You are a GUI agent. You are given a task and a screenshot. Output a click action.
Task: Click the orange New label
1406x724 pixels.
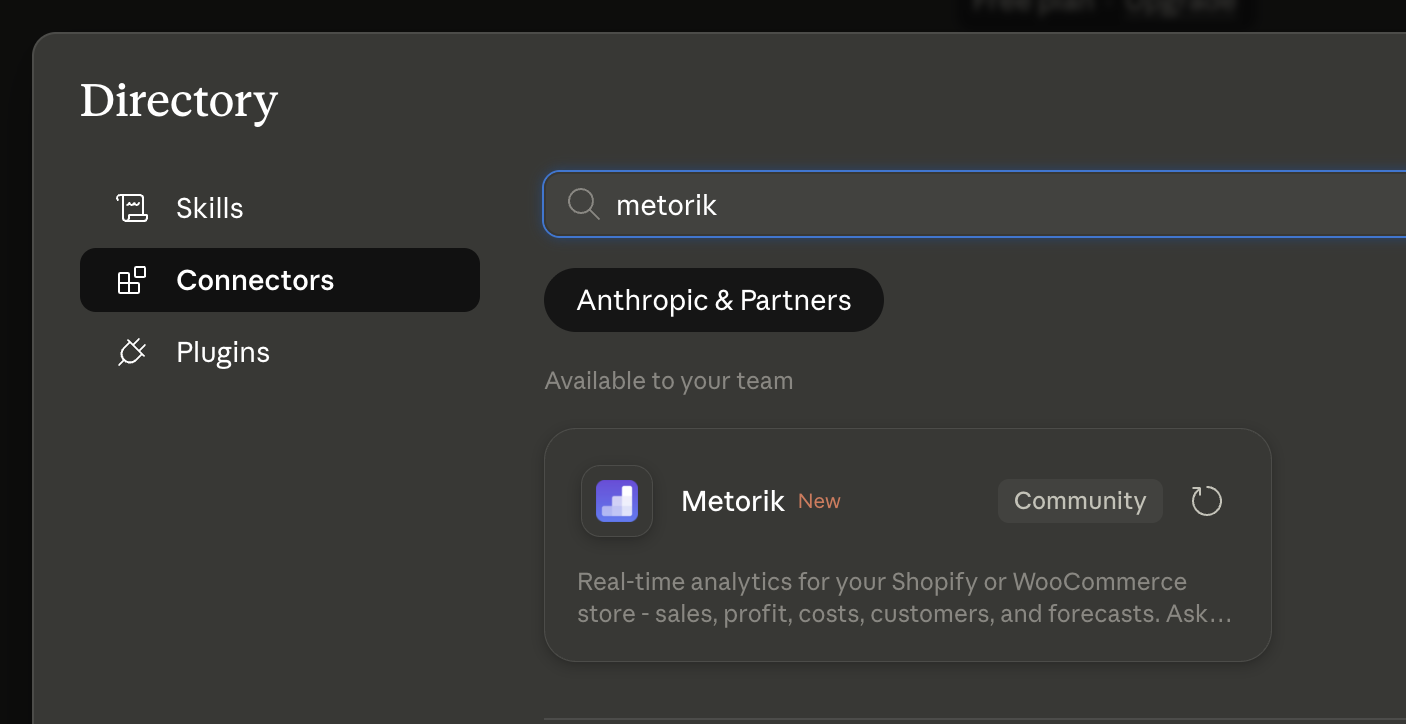click(819, 502)
